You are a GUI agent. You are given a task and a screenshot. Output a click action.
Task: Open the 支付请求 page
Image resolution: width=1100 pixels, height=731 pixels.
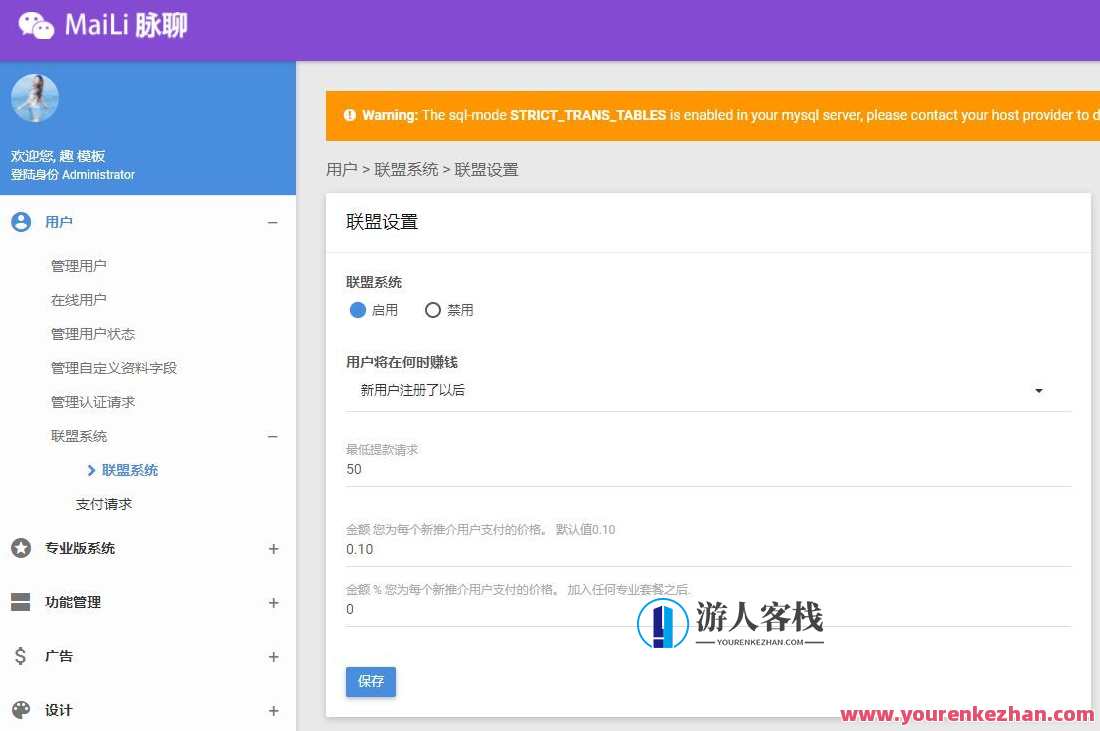coord(103,503)
